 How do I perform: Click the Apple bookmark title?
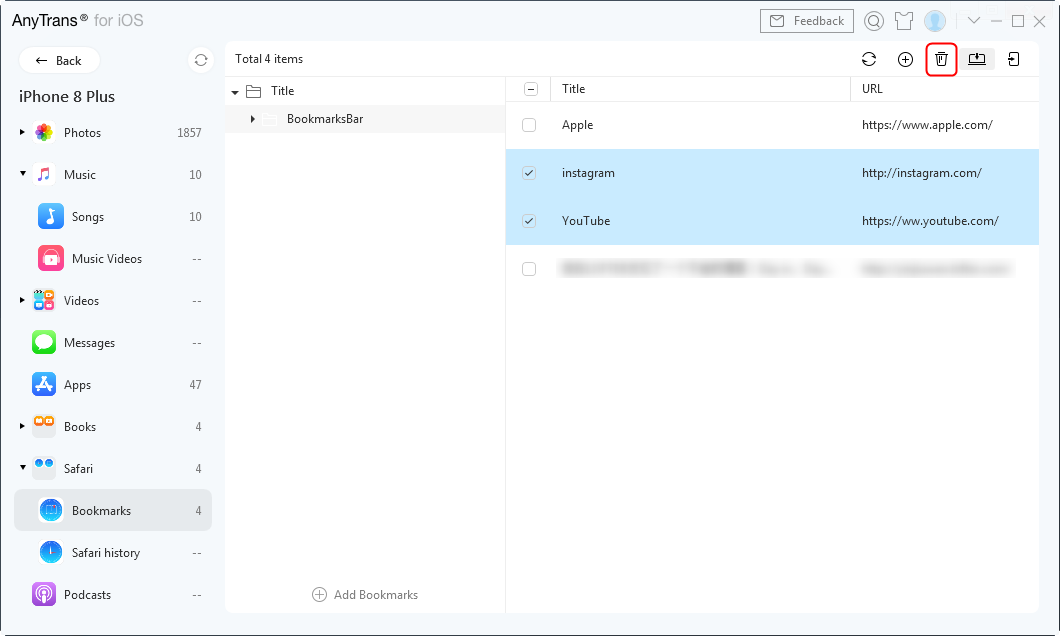coord(577,125)
